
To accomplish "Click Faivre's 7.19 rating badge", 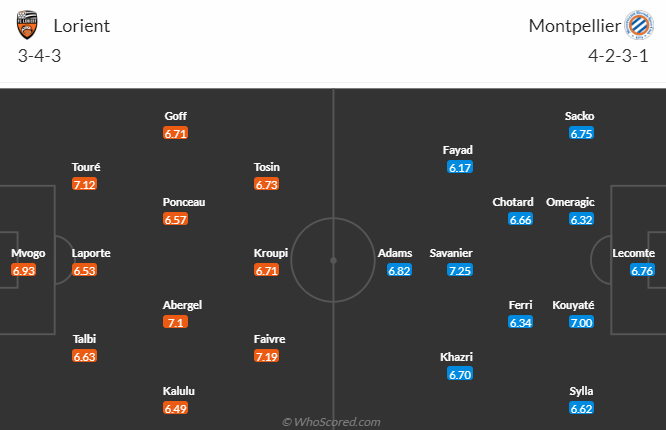I will (x=267, y=356).
